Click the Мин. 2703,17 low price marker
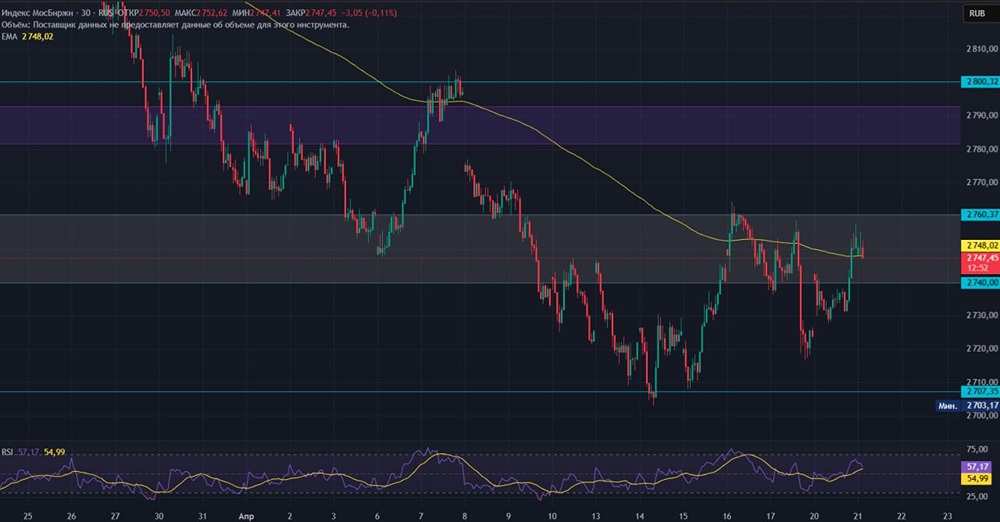 point(967,405)
